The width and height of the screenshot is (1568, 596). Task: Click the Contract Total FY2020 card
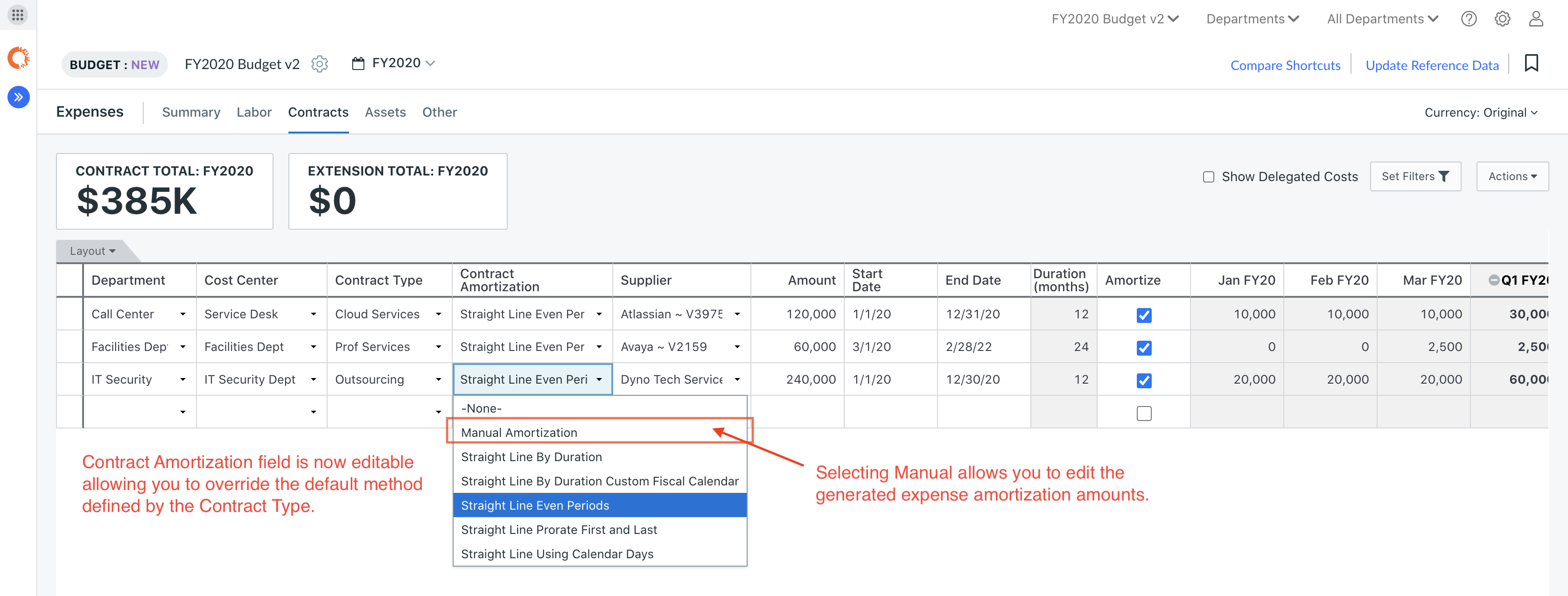[x=164, y=191]
